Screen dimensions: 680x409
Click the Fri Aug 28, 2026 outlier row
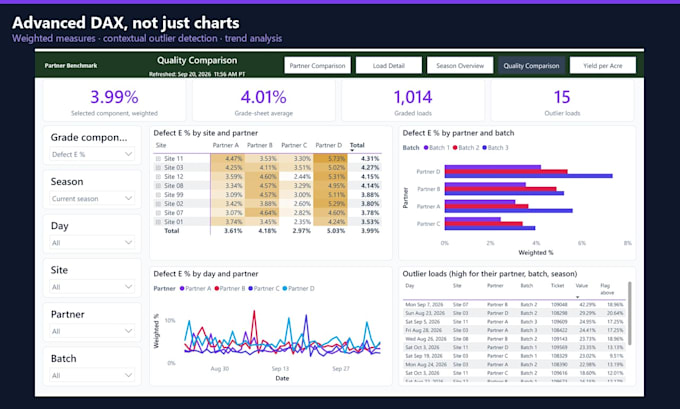click(514, 330)
